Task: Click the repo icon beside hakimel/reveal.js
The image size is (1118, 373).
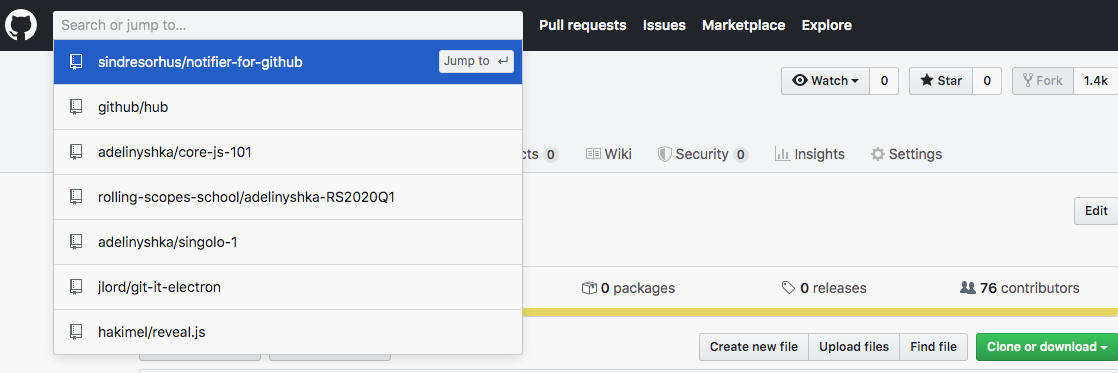Action: tap(76, 332)
